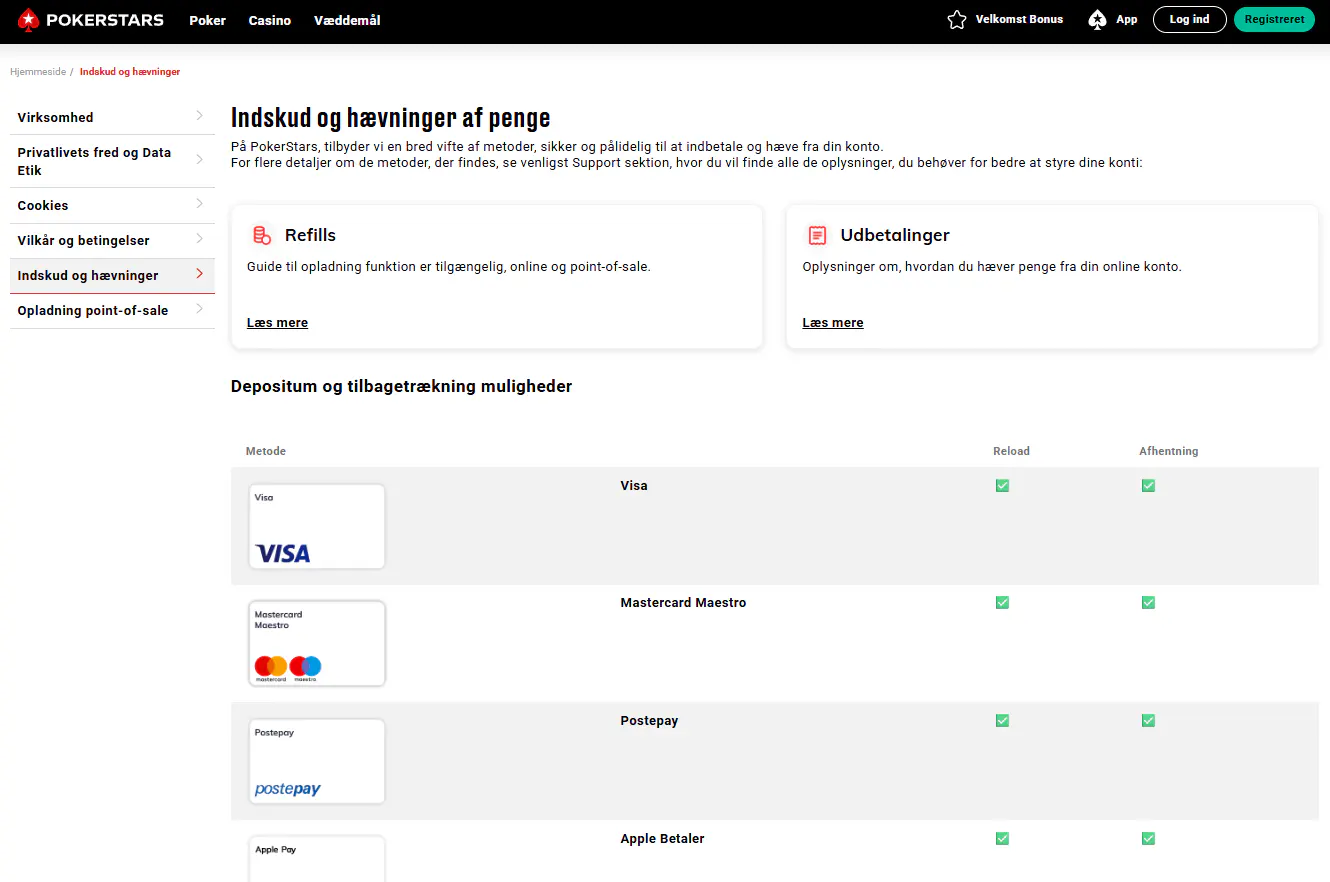The image size is (1330, 882).
Task: Click the red Indskud og hævninger chevron
Action: 200,274
